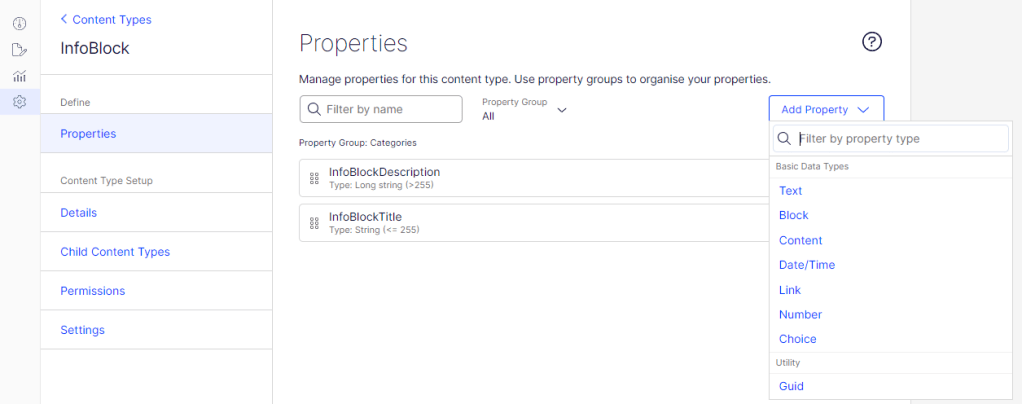Grab the InfoBlockTitle drag handle icon

tap(314, 223)
